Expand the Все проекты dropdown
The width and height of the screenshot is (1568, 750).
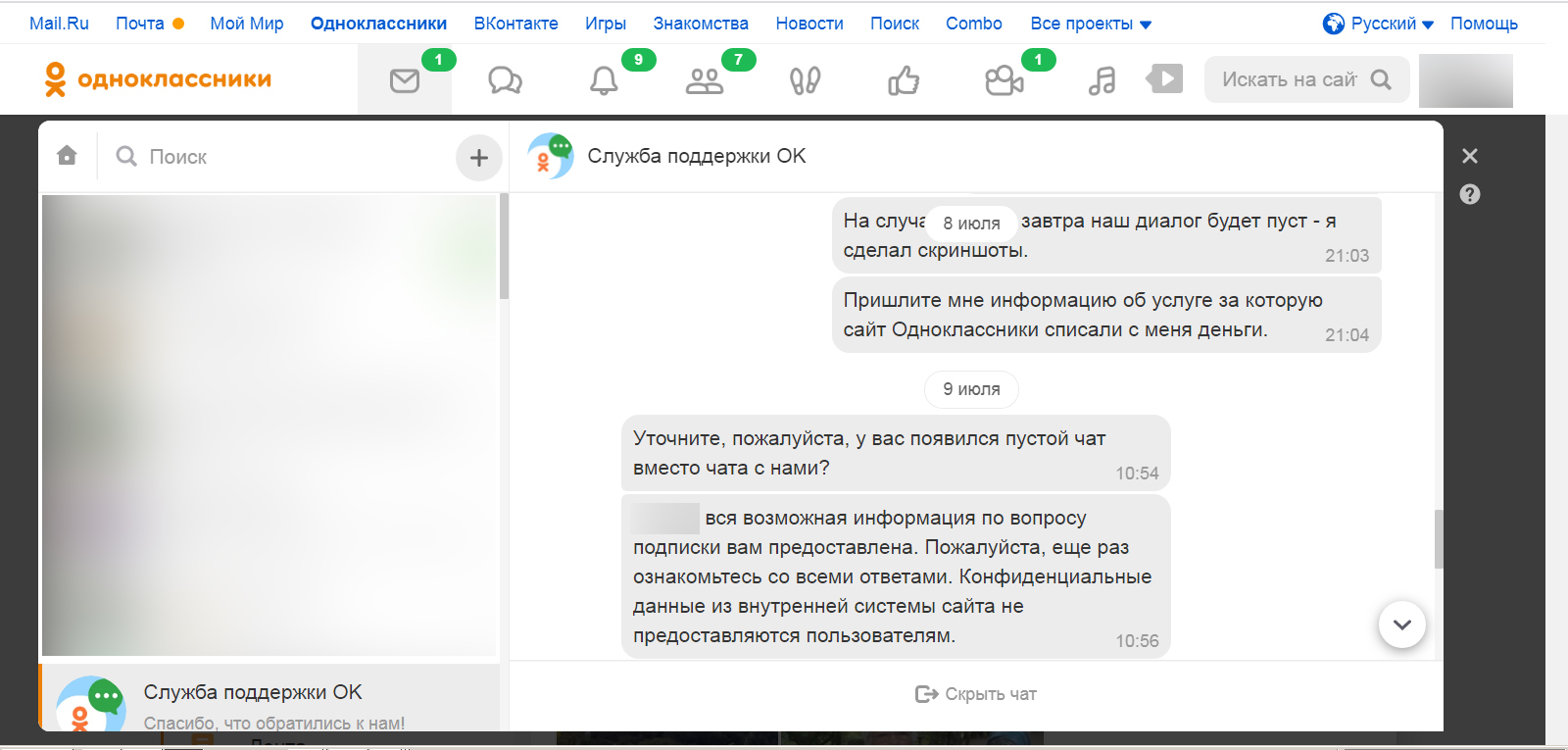(1091, 24)
